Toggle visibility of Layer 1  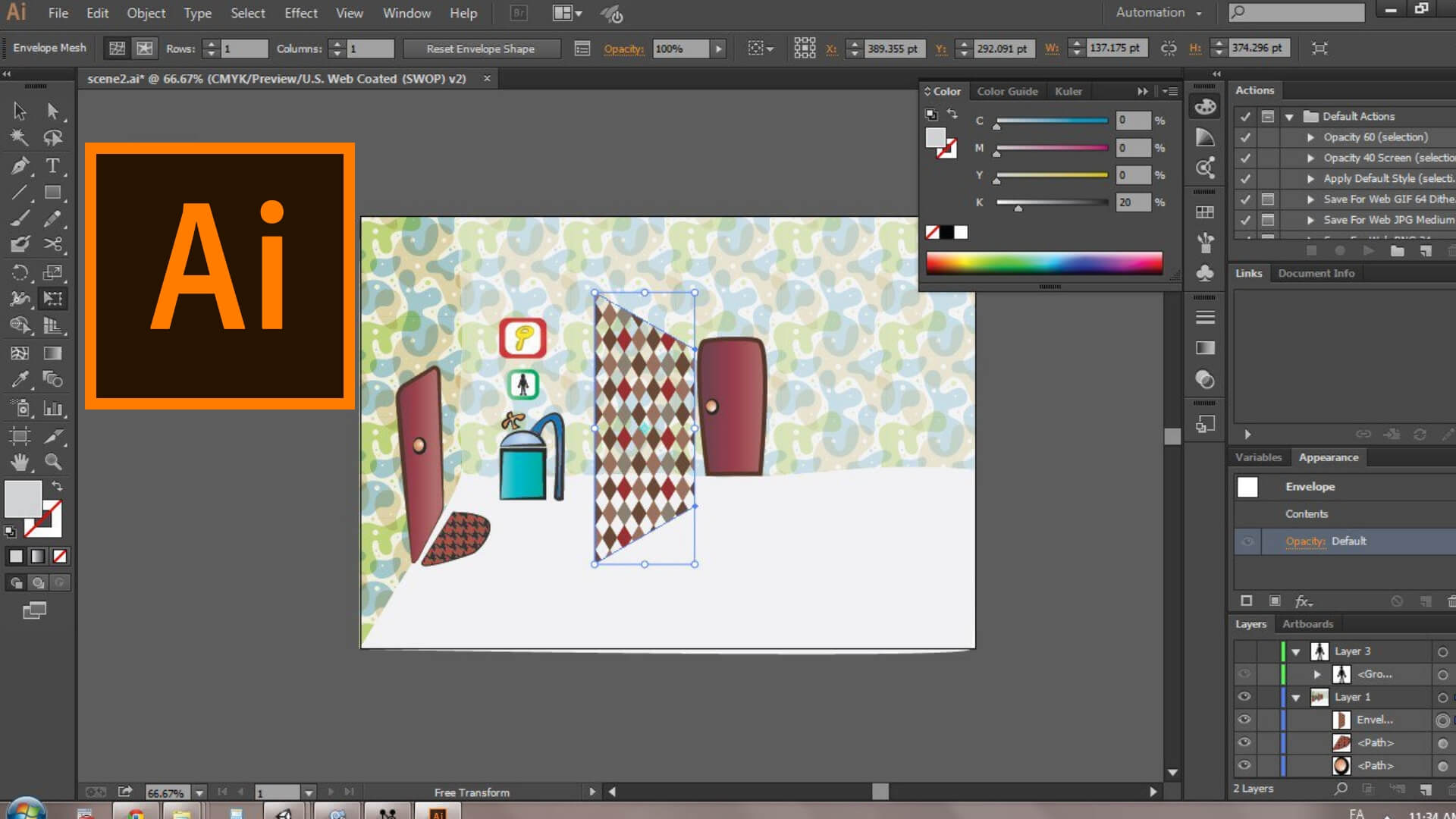[1243, 696]
